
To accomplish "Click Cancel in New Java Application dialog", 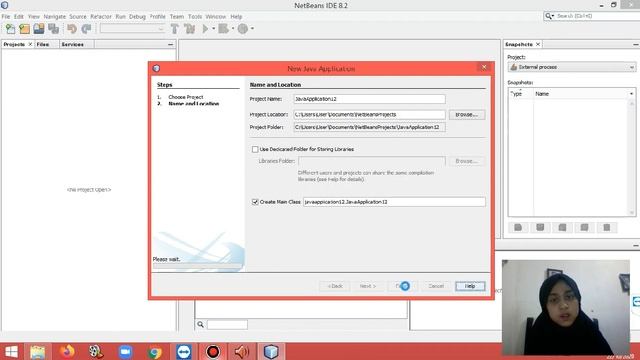I will click(x=436, y=286).
